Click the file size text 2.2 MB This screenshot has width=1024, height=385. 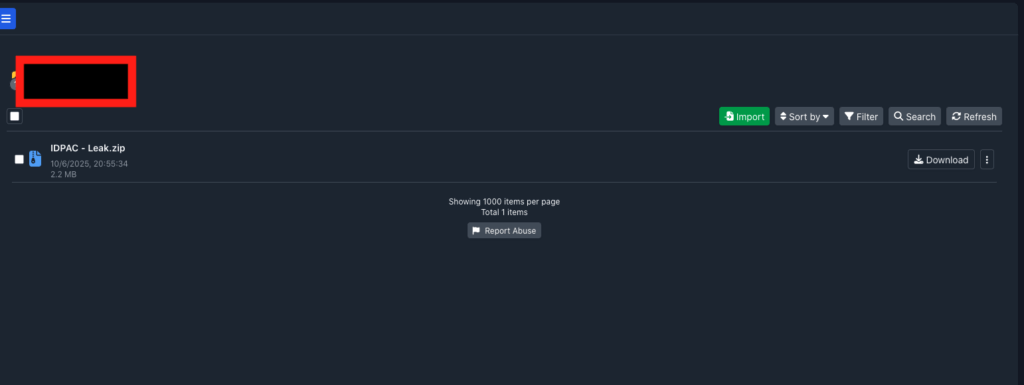tap(63, 175)
